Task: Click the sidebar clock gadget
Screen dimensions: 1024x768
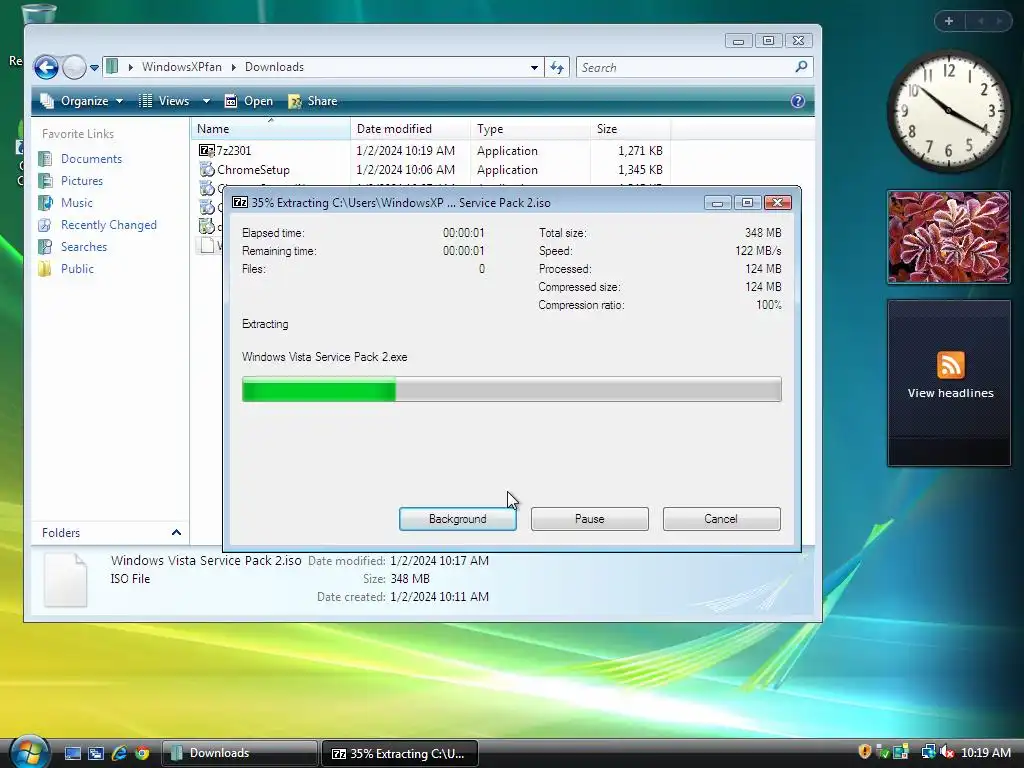Action: click(948, 111)
